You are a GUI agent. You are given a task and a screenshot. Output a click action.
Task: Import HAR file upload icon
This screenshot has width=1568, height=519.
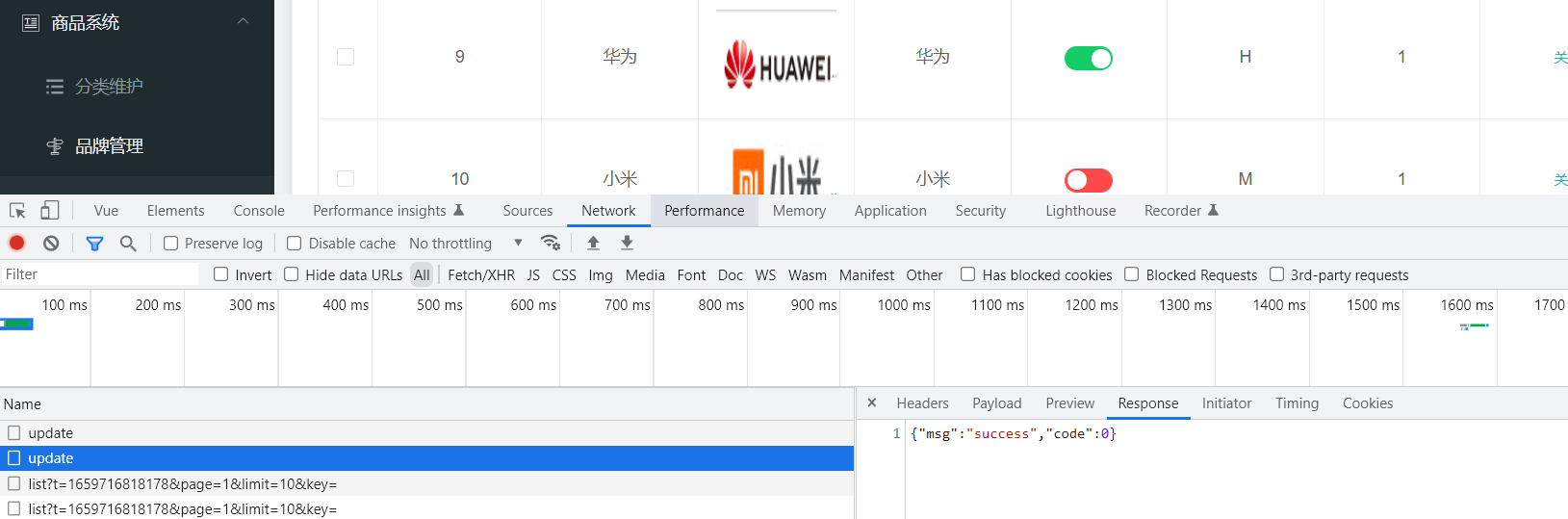[x=593, y=243]
